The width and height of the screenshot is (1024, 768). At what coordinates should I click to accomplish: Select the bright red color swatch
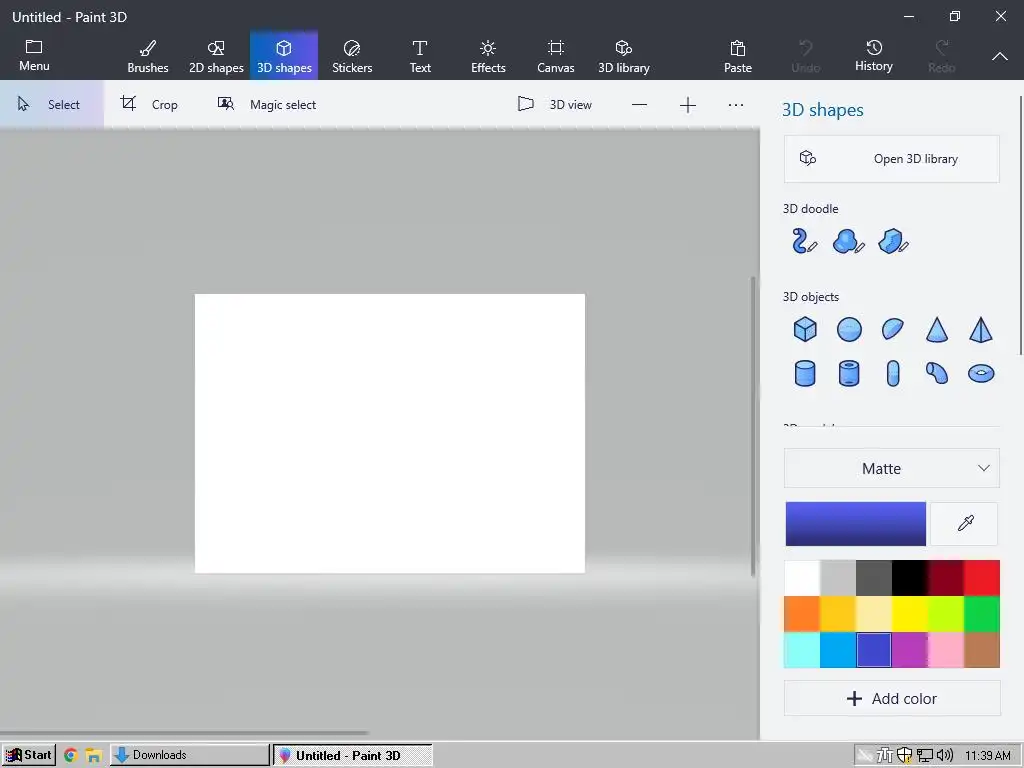982,578
